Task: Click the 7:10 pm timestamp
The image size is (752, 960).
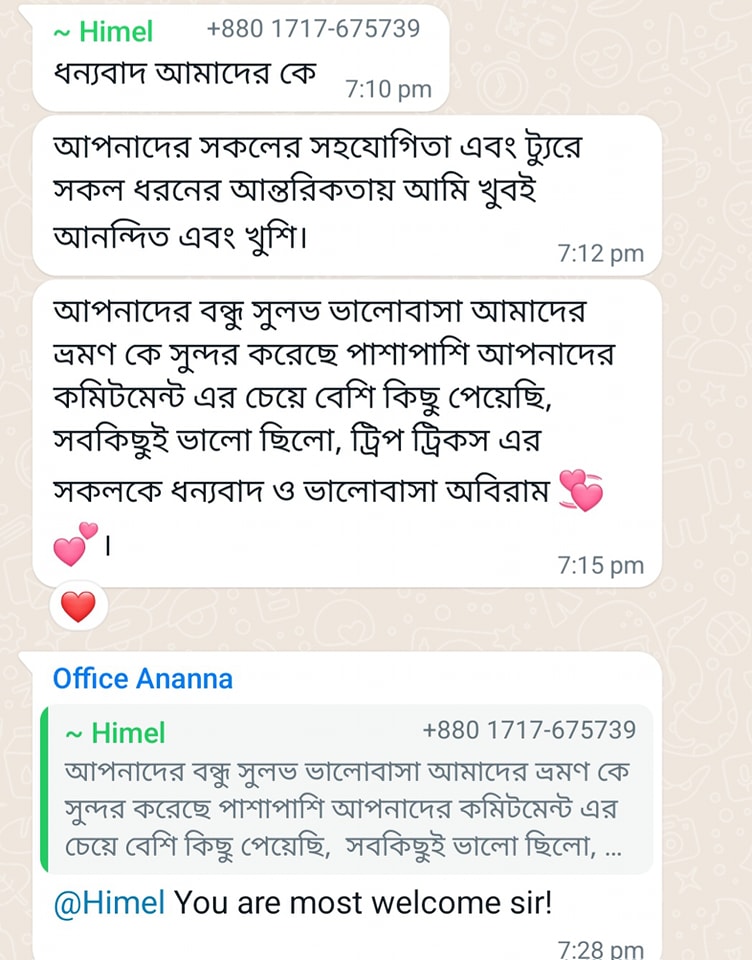Action: point(388,90)
